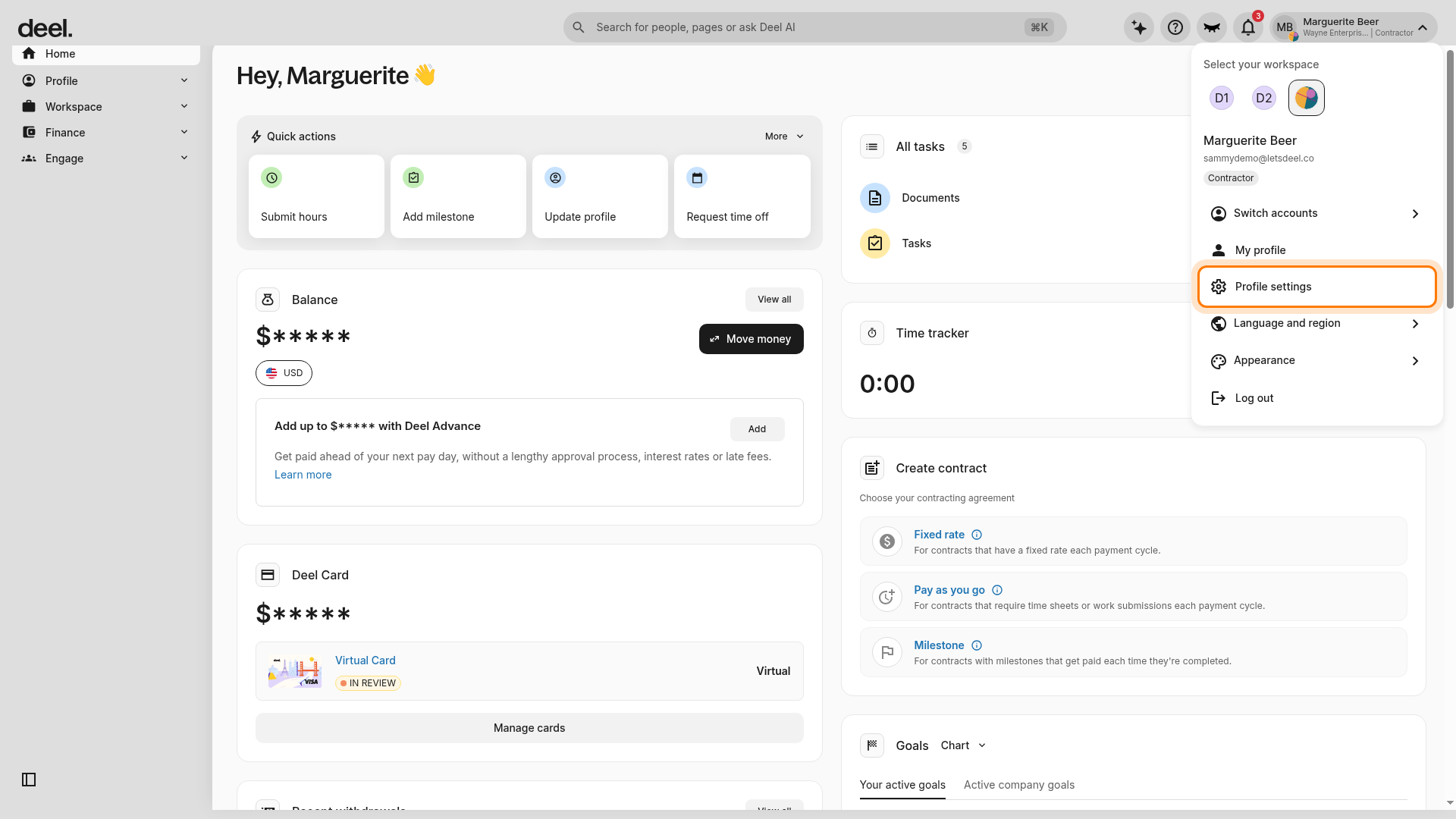Open the Submit hours quick action
Image resolution: width=1456 pixels, height=819 pixels.
click(316, 196)
